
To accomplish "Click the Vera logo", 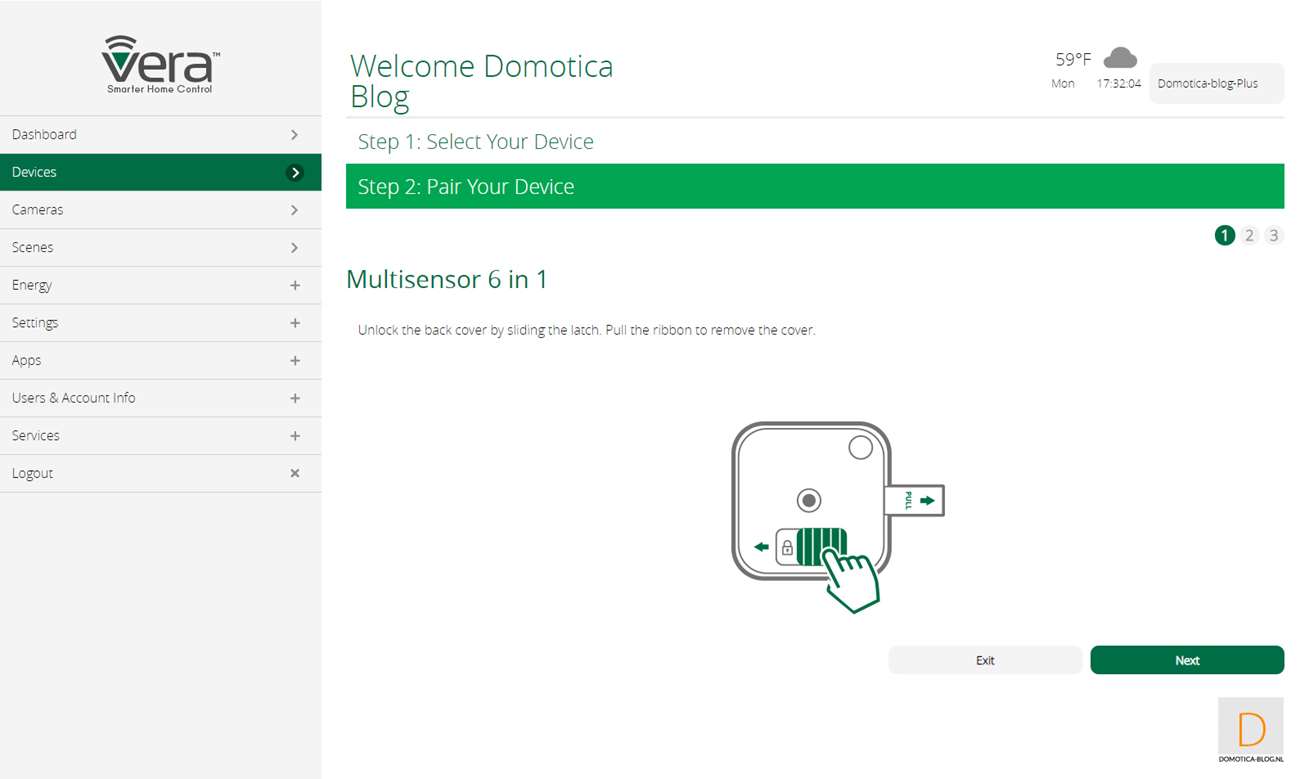I will (x=160, y=64).
